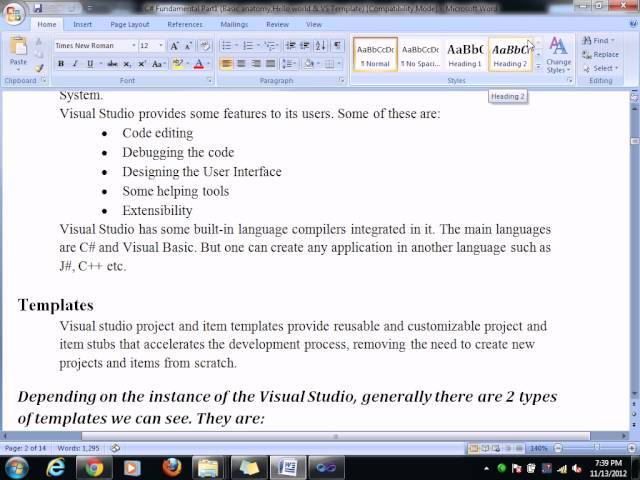Align text left
Image resolution: width=640 pixels, height=480 pixels.
pos(226,64)
